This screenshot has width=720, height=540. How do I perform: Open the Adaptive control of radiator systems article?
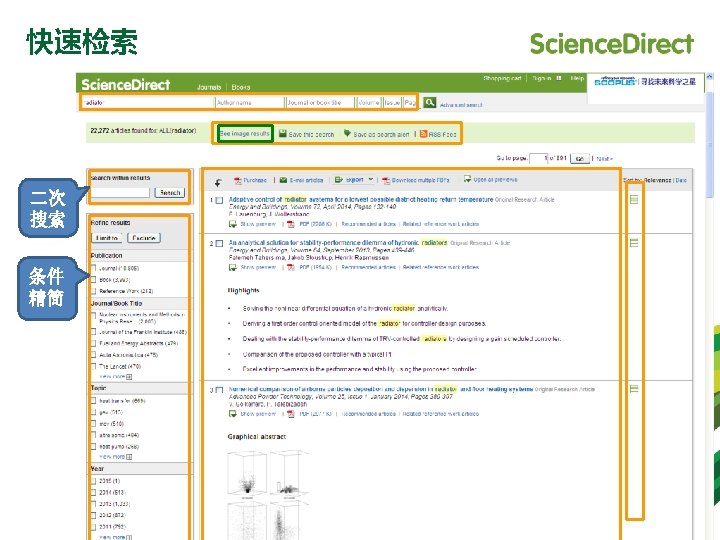[x=360, y=199]
